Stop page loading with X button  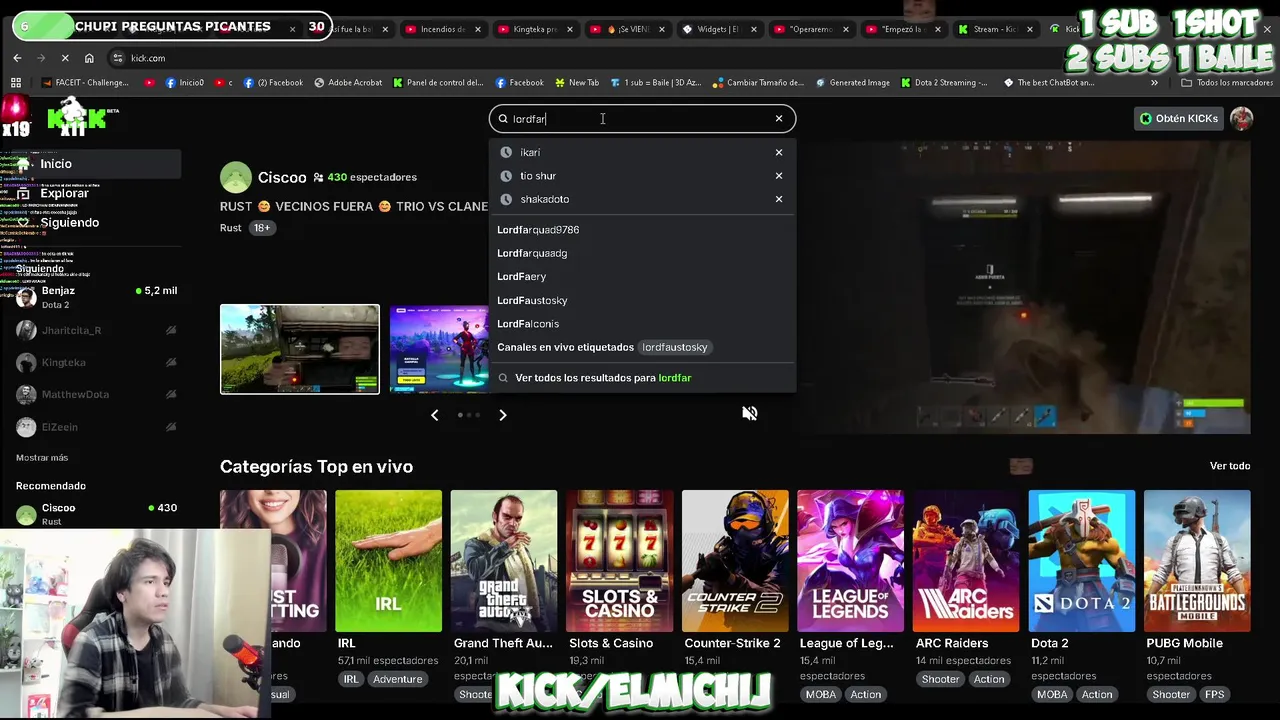point(65,58)
